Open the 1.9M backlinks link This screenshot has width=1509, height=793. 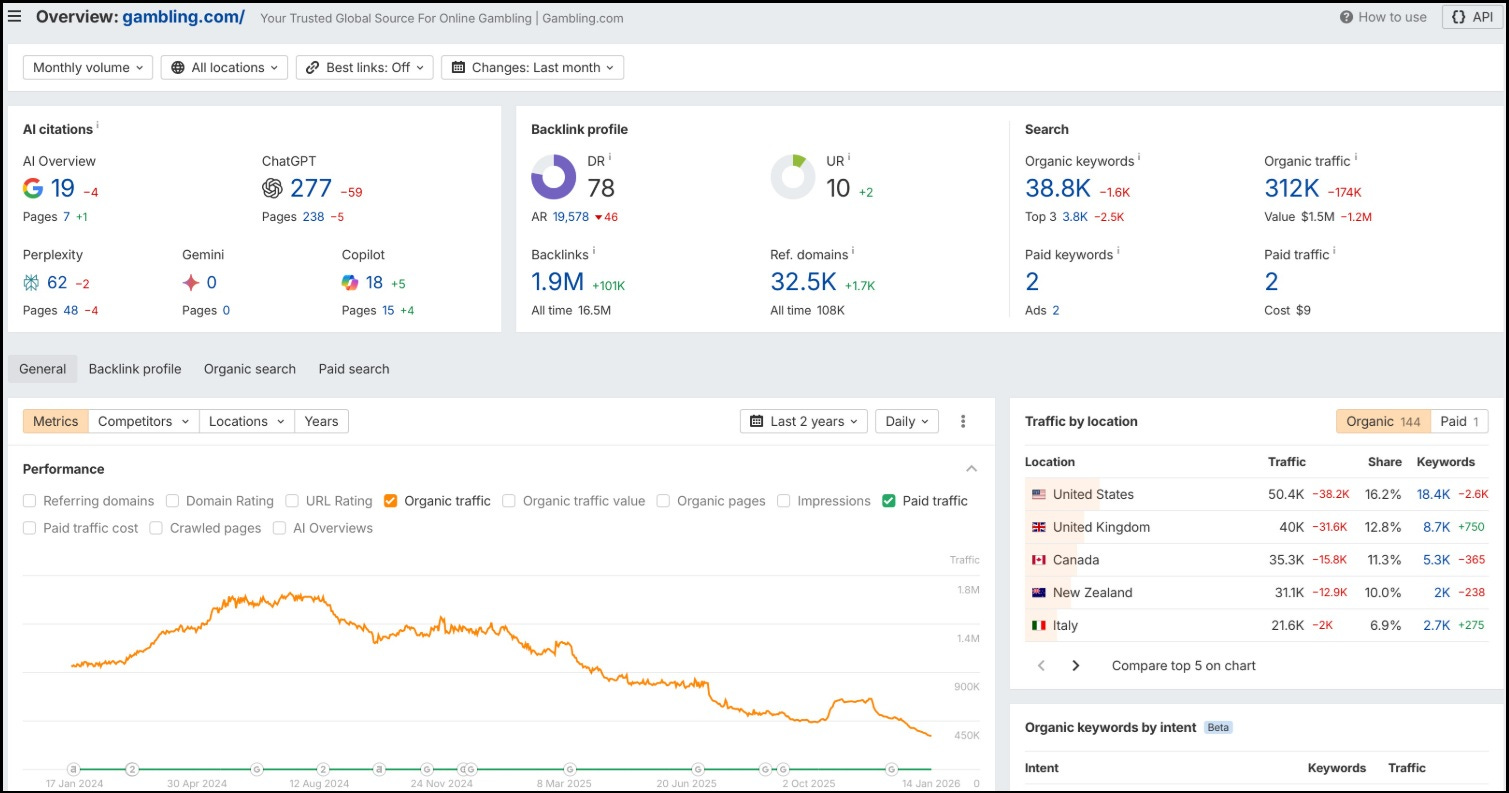pyautogui.click(x=557, y=282)
